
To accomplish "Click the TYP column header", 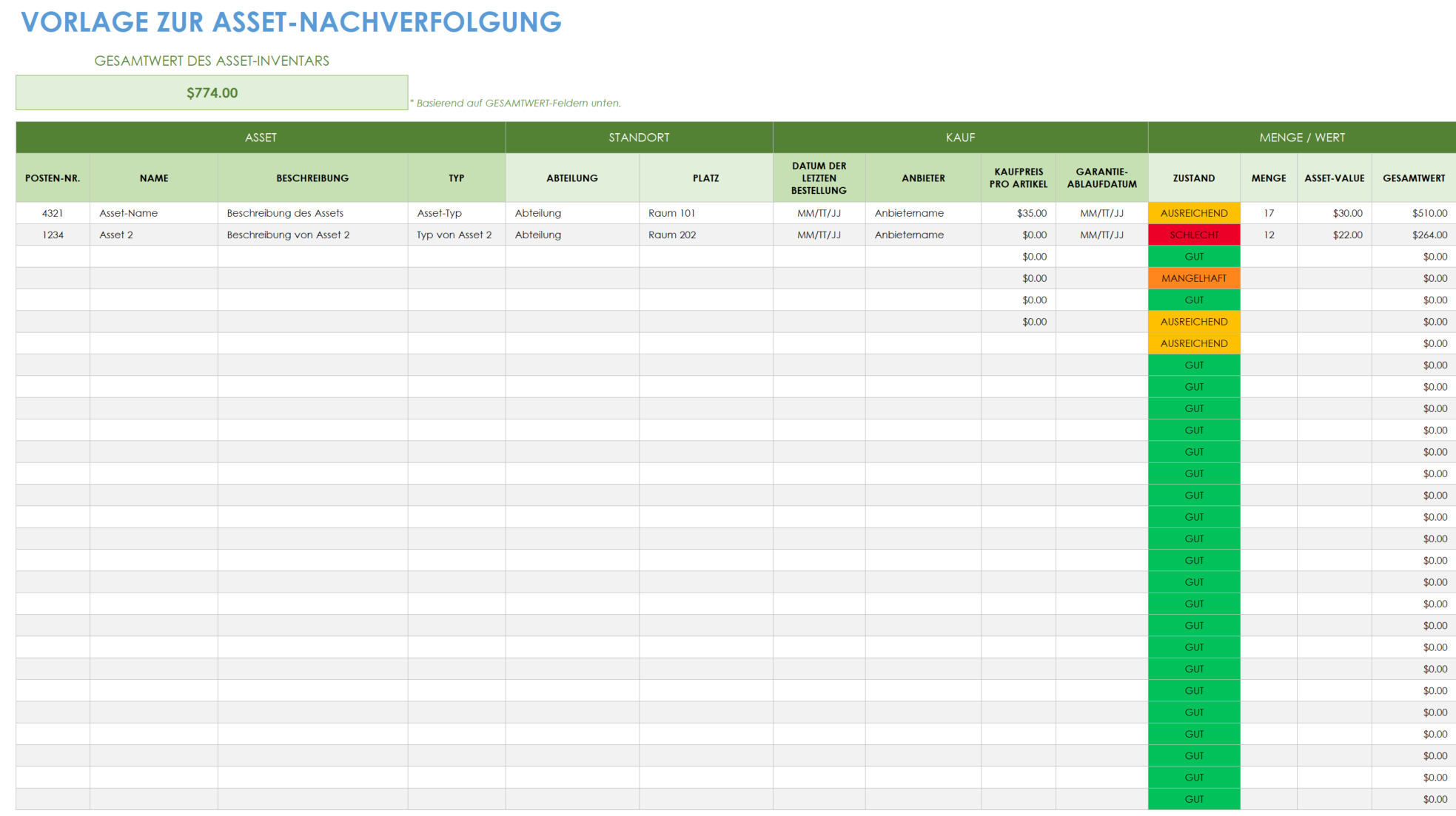I will point(456,178).
